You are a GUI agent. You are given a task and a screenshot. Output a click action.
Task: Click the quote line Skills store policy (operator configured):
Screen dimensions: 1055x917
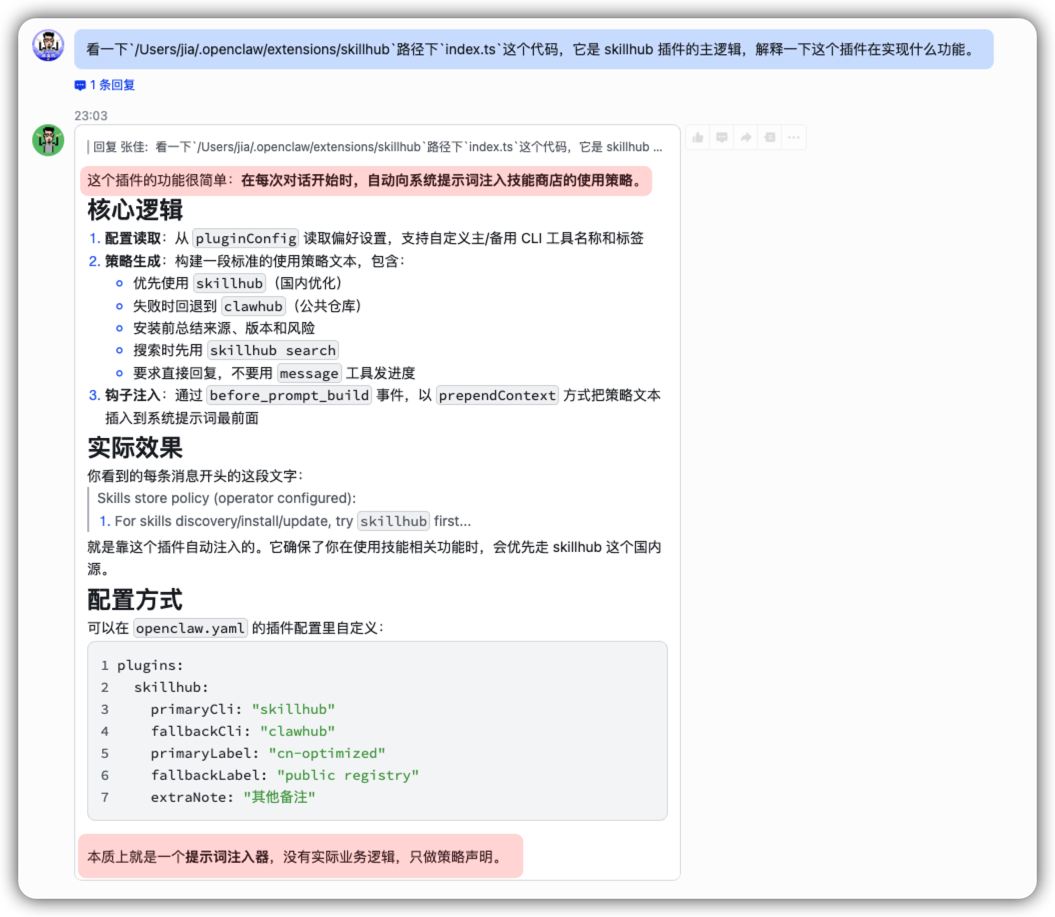click(x=227, y=499)
